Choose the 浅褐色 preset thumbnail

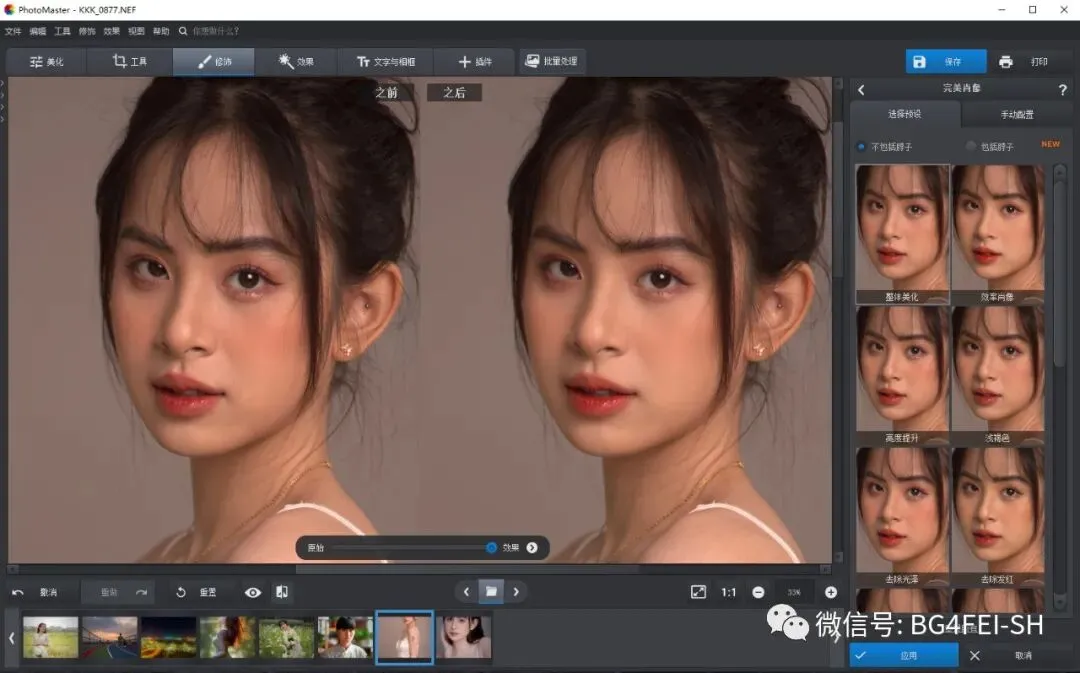997,375
